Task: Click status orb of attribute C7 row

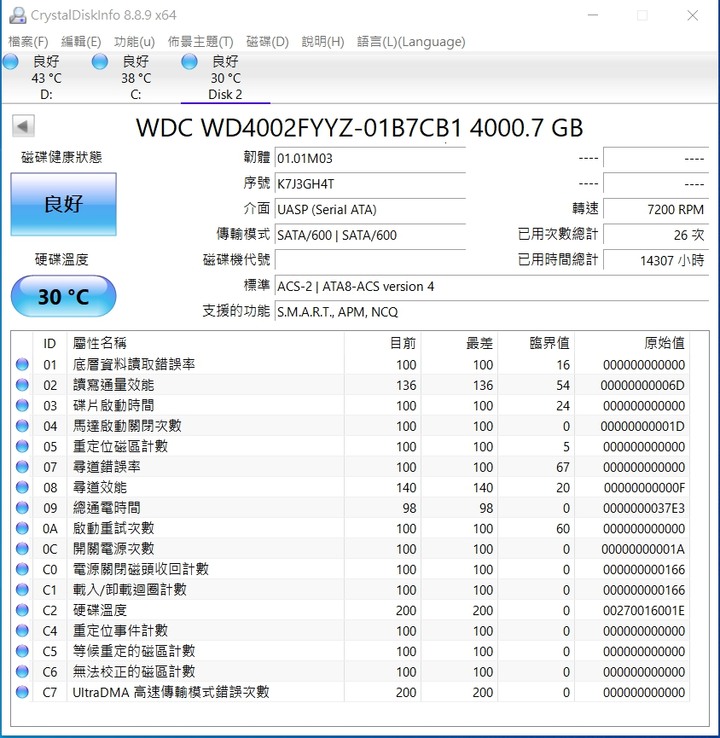Action: click(x=22, y=692)
